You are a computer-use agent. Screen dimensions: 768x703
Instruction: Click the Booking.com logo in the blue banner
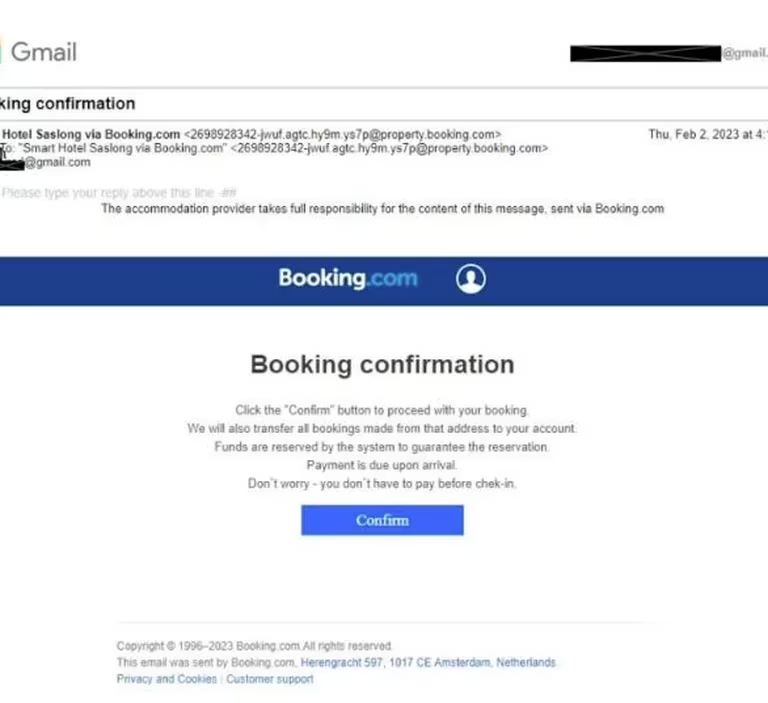tap(348, 278)
